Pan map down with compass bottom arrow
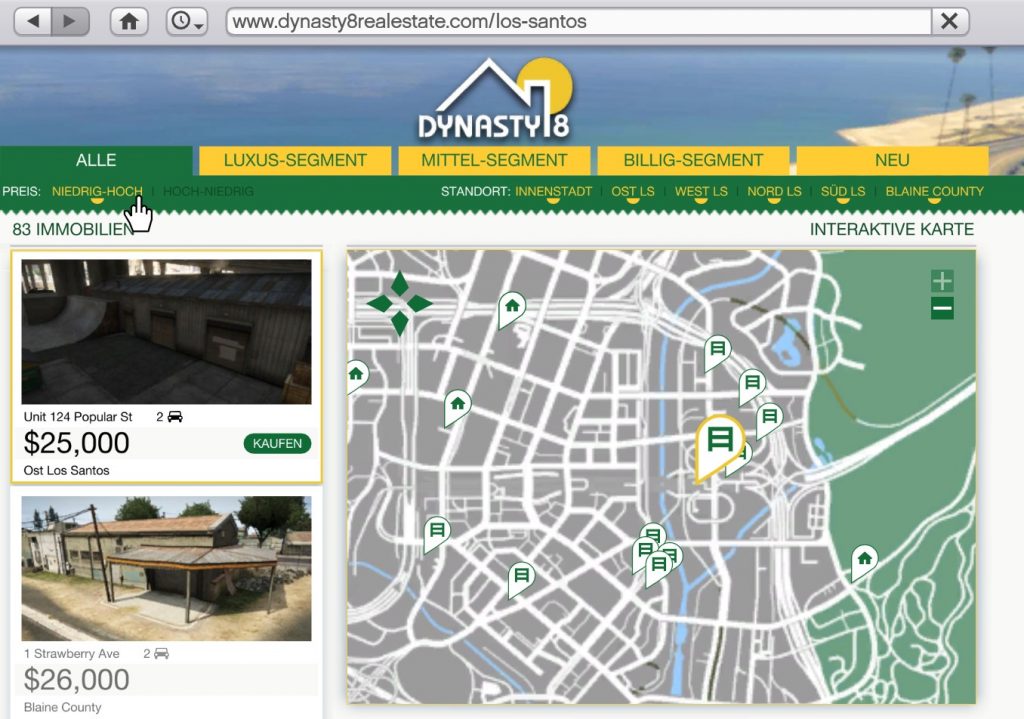 (400, 323)
